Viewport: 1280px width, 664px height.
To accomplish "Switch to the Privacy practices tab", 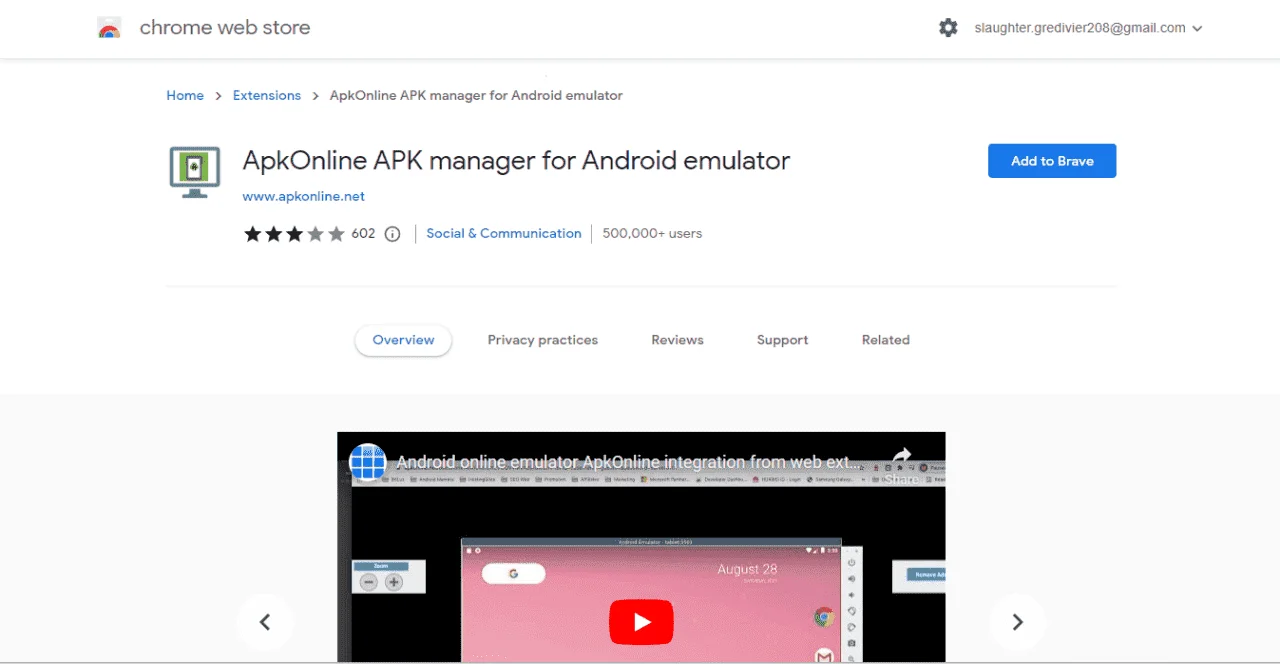I will pyautogui.click(x=543, y=340).
